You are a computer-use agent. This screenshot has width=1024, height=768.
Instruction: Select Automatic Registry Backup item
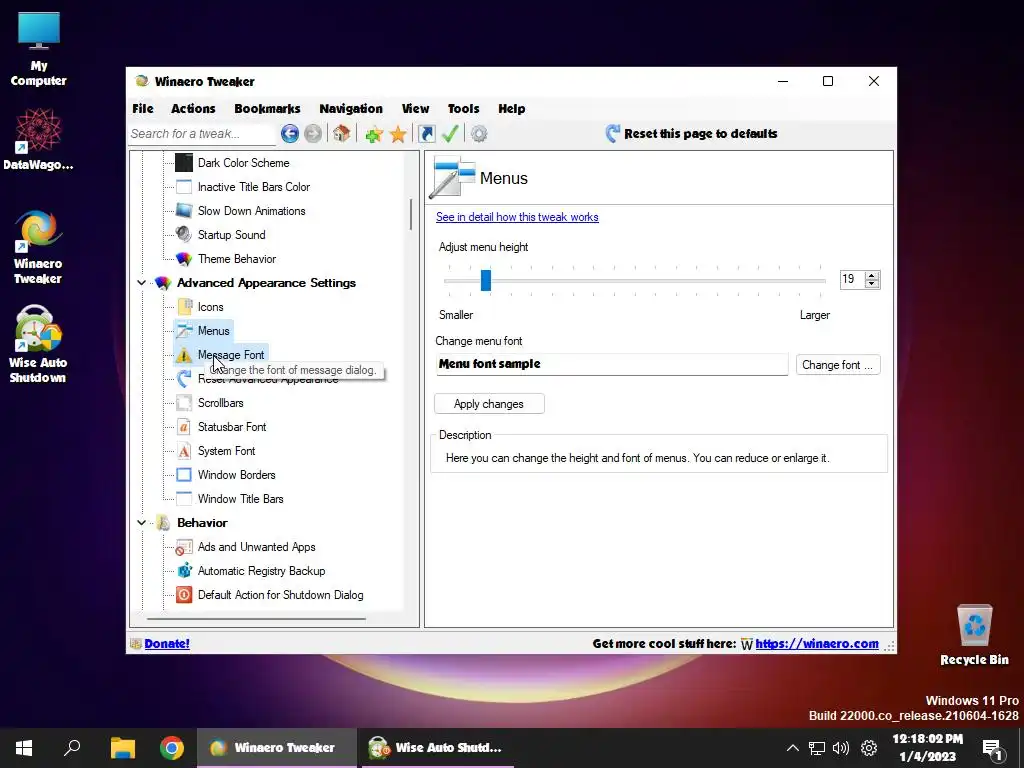pyautogui.click(x=261, y=571)
